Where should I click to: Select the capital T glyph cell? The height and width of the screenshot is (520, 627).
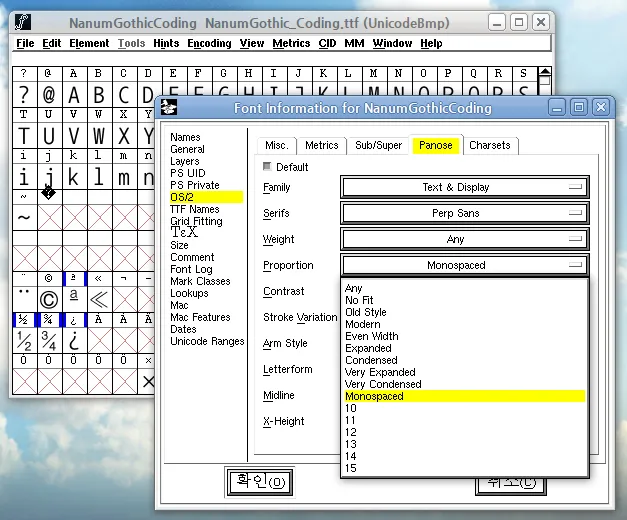click(x=24, y=136)
